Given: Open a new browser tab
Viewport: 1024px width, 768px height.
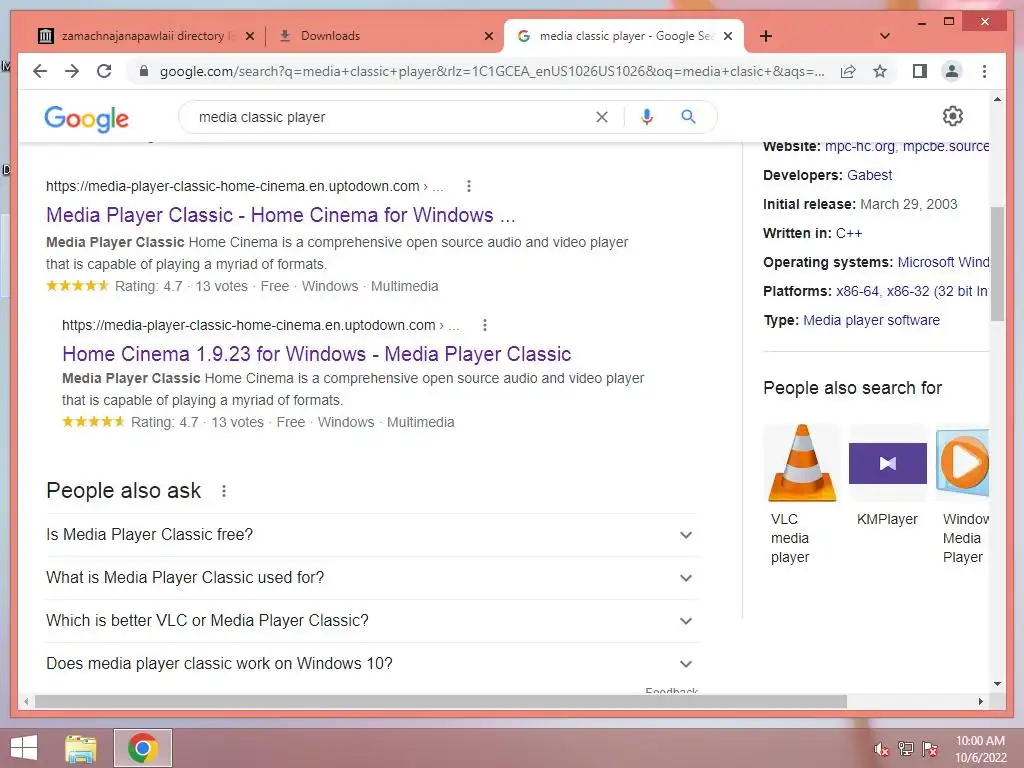Looking at the screenshot, I should point(766,36).
